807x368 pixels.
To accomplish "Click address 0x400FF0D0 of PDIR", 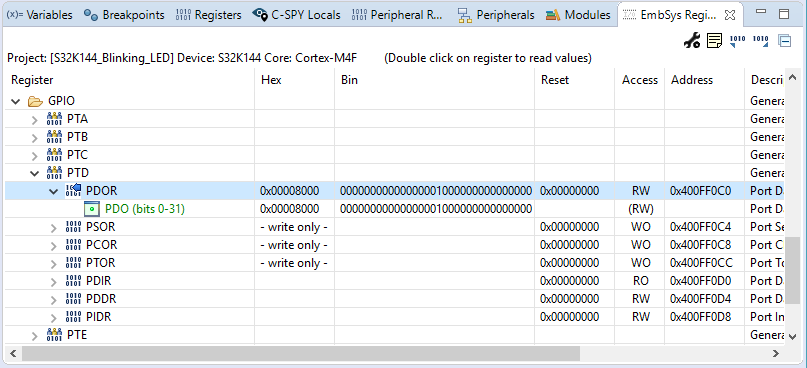I will coord(701,281).
